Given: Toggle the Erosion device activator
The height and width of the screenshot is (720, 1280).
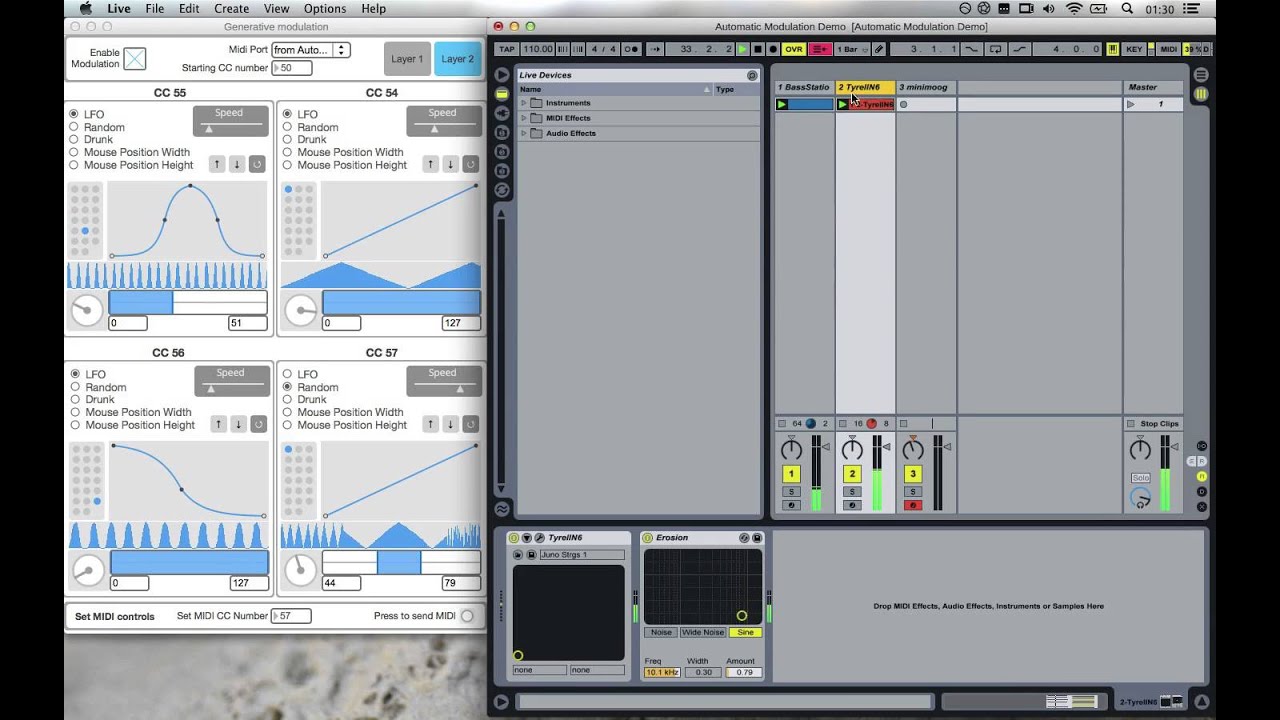Looking at the screenshot, I should 647,538.
